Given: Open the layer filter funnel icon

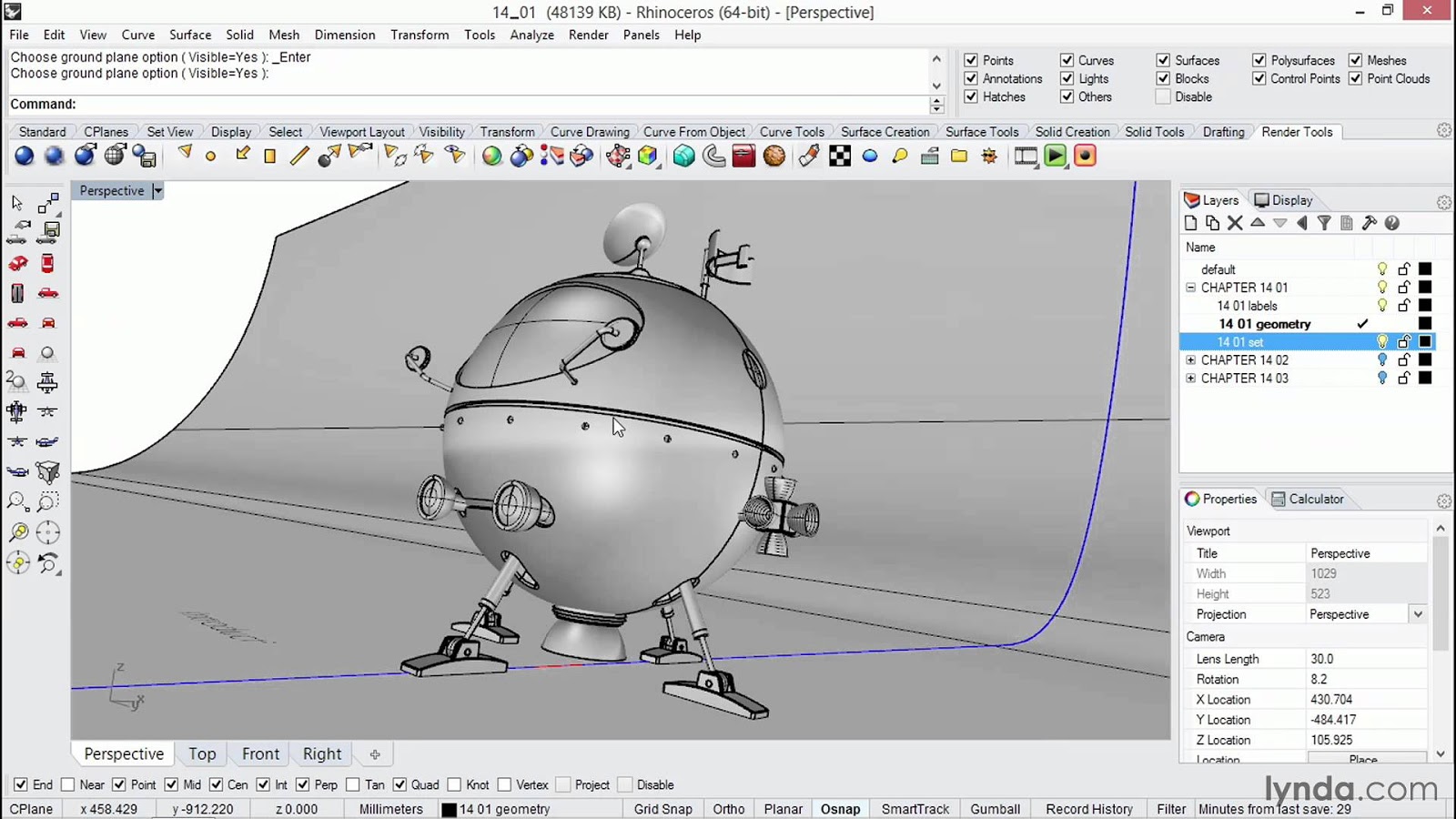Looking at the screenshot, I should [1324, 223].
